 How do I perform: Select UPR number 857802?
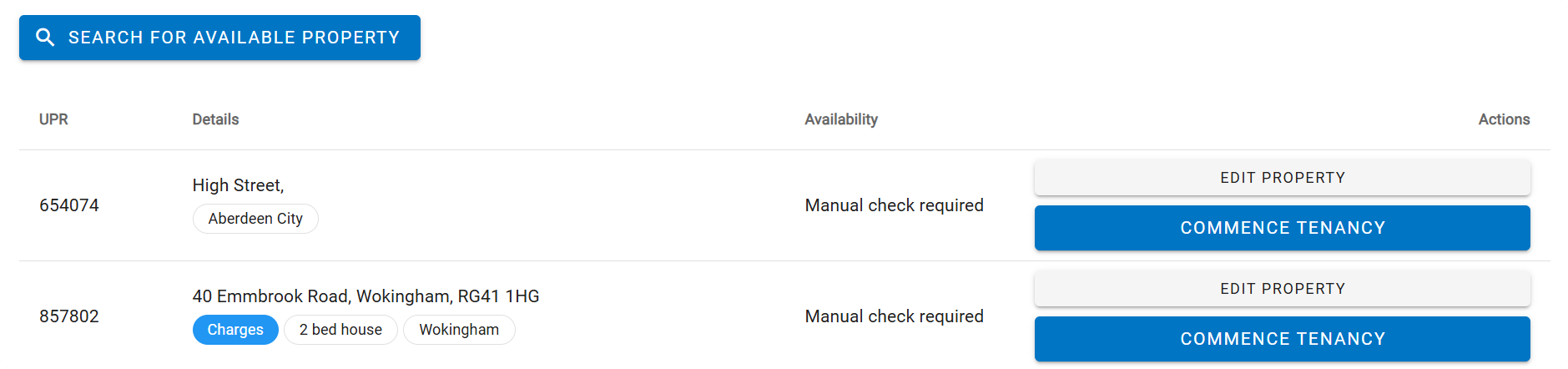click(69, 316)
